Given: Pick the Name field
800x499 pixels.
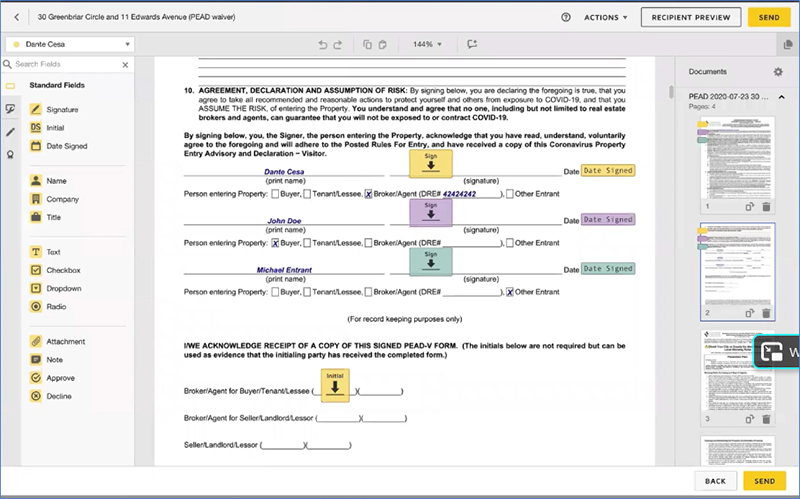Looking at the screenshot, I should [48, 181].
